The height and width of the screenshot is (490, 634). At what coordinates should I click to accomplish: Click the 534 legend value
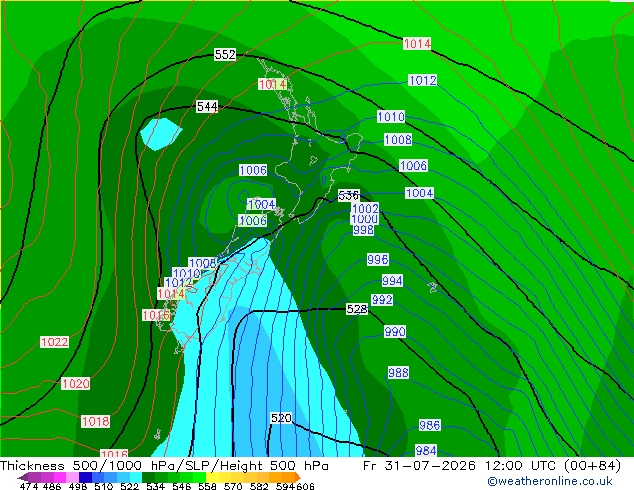click(156, 486)
